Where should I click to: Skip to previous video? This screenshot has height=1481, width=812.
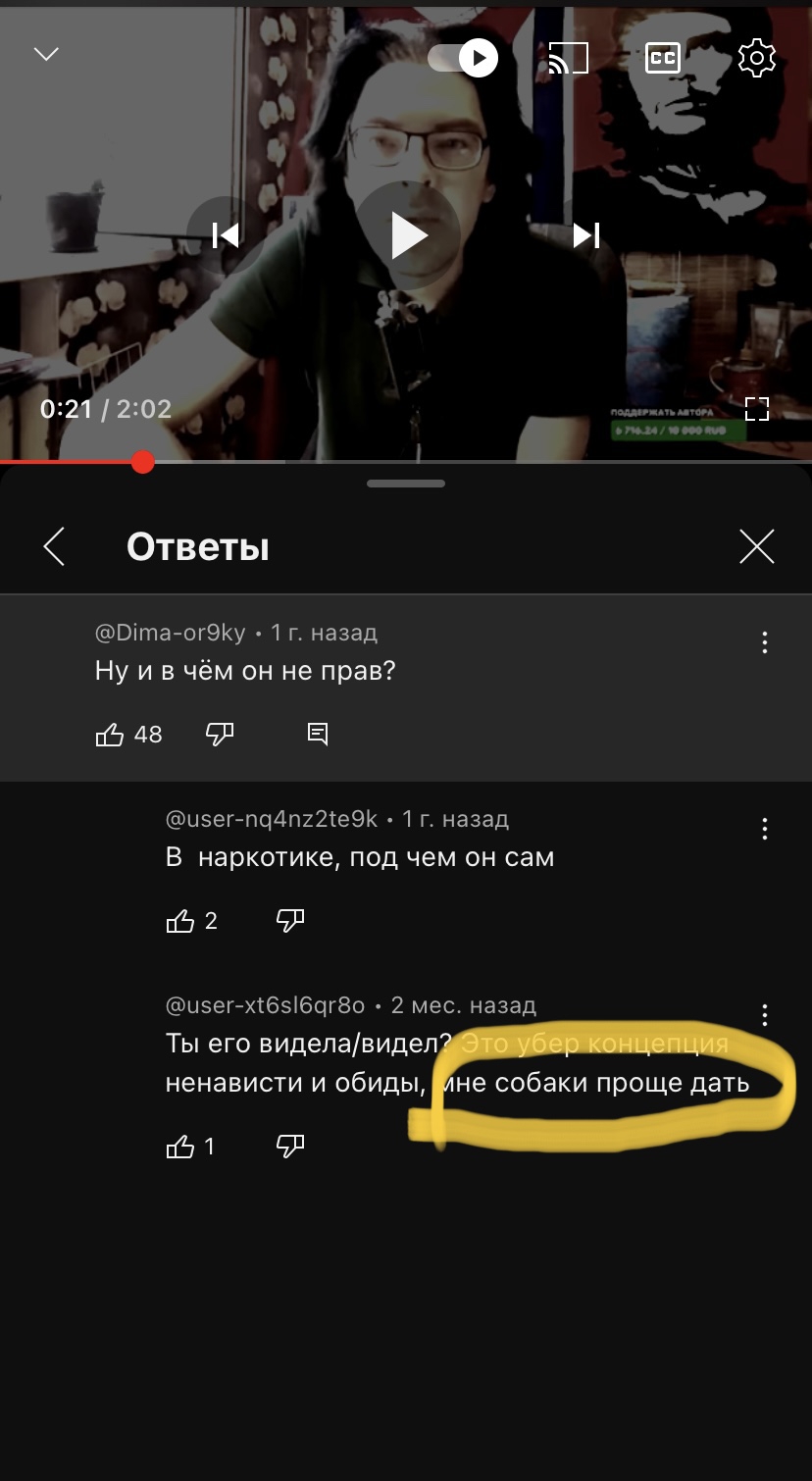(x=226, y=235)
